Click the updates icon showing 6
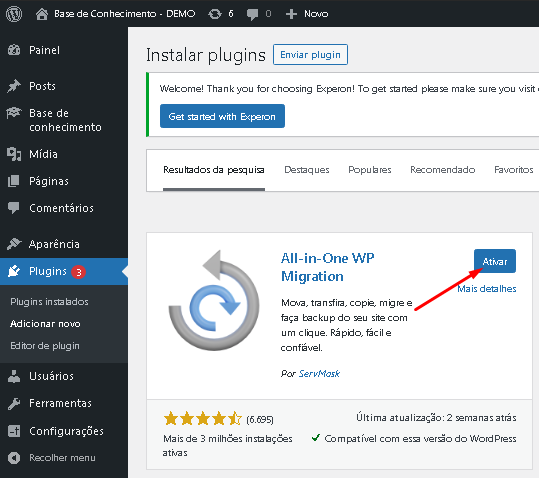 (215, 14)
